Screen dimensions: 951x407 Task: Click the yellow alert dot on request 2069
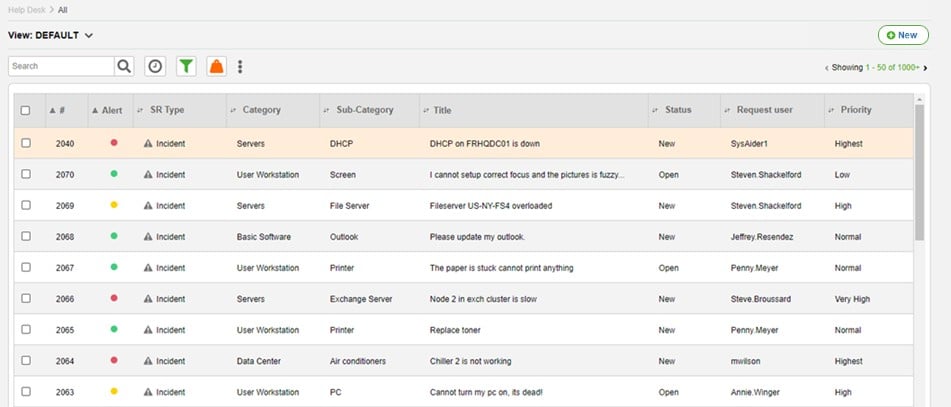pos(114,206)
